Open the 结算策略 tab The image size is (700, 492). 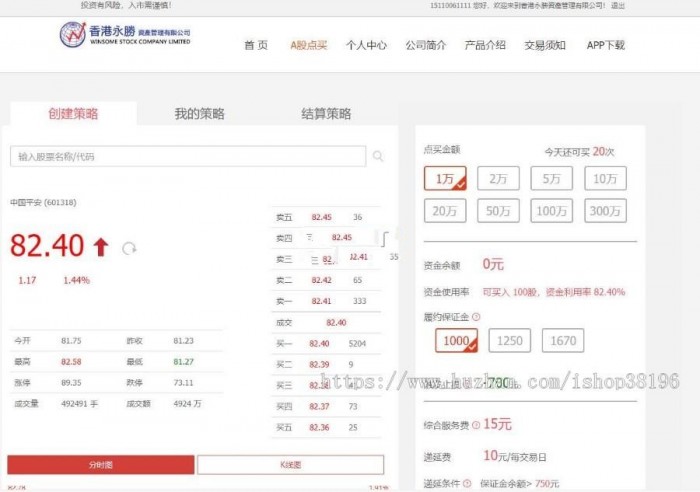pyautogui.click(x=326, y=114)
